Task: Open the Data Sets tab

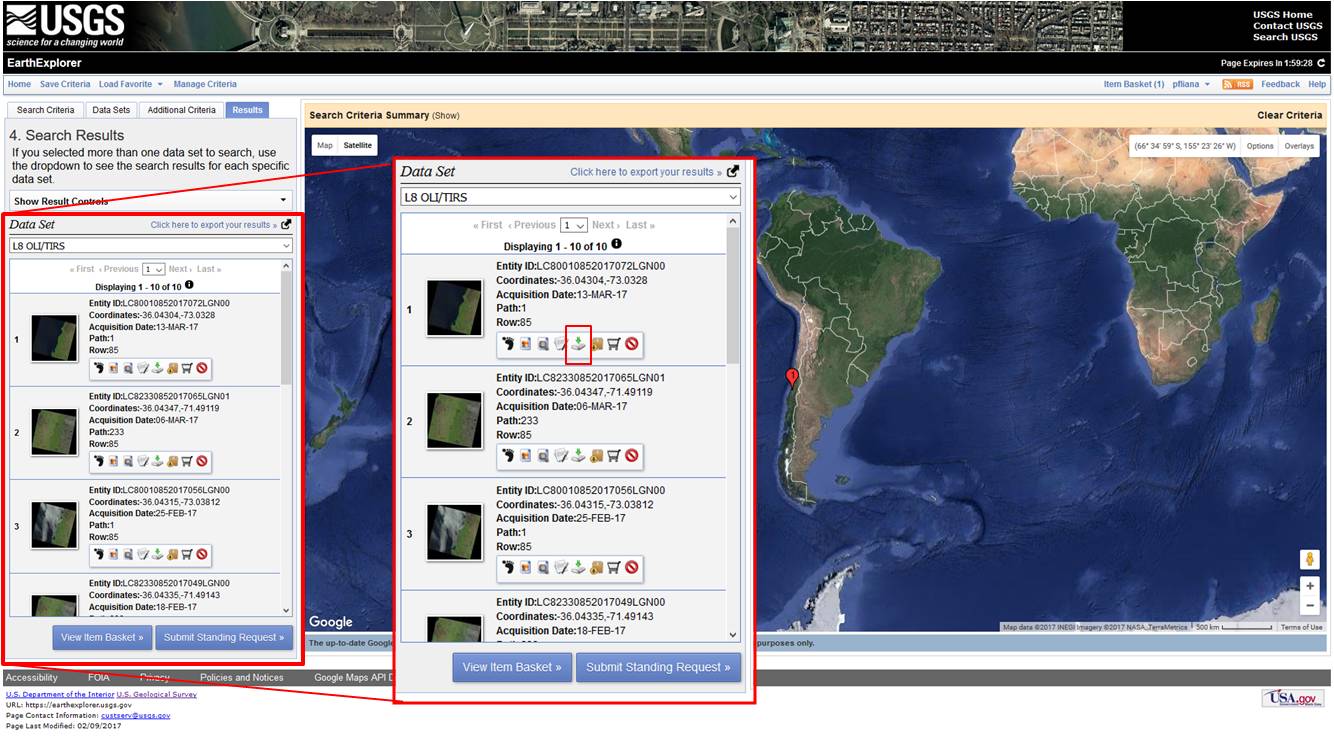Action: click(111, 110)
